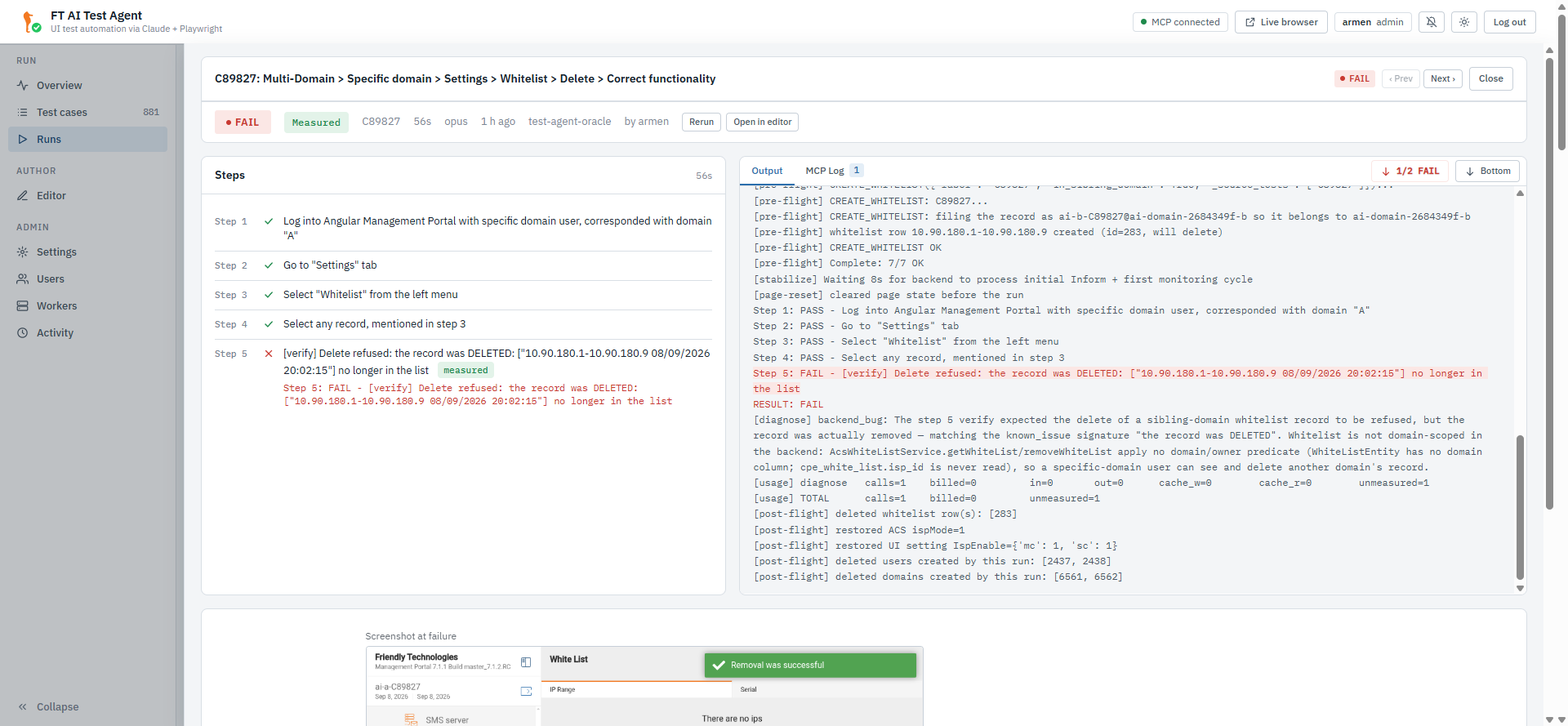This screenshot has height=726, width=1568.
Task: Jump to the 1/2 FAIL line
Action: 1410,171
